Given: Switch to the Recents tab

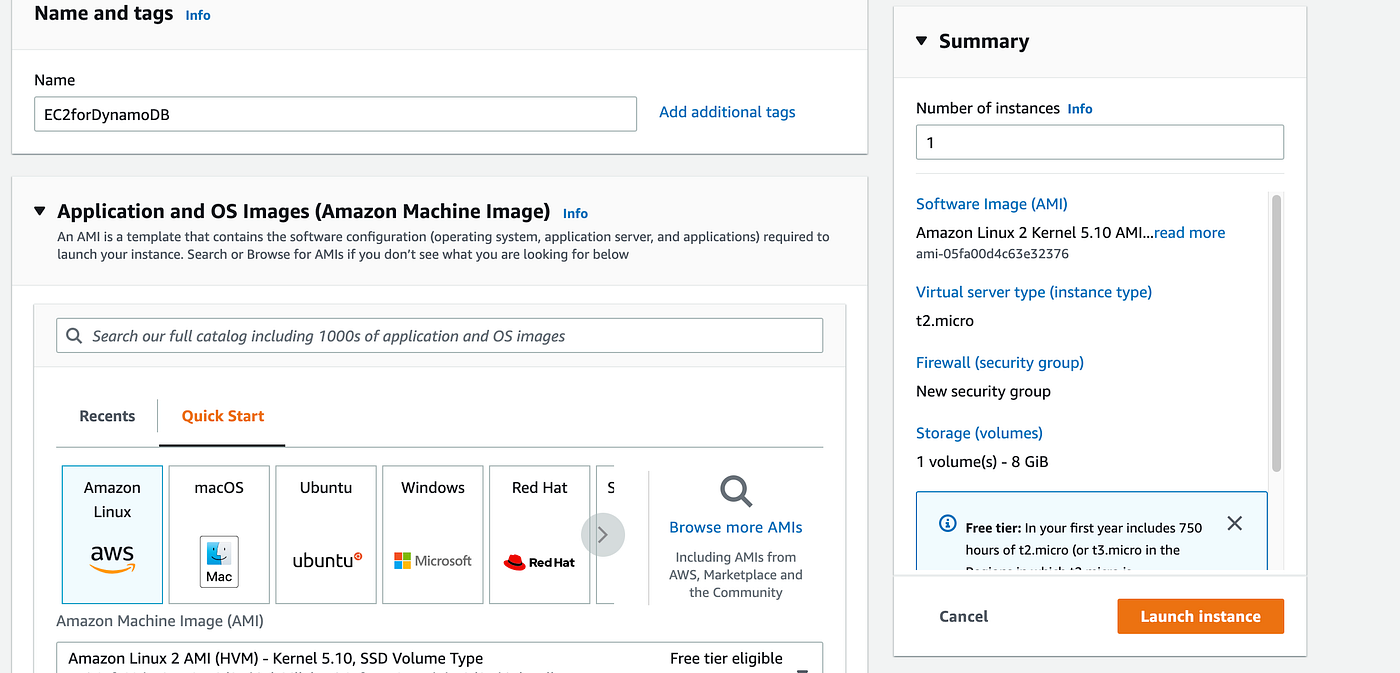Looking at the screenshot, I should point(107,416).
